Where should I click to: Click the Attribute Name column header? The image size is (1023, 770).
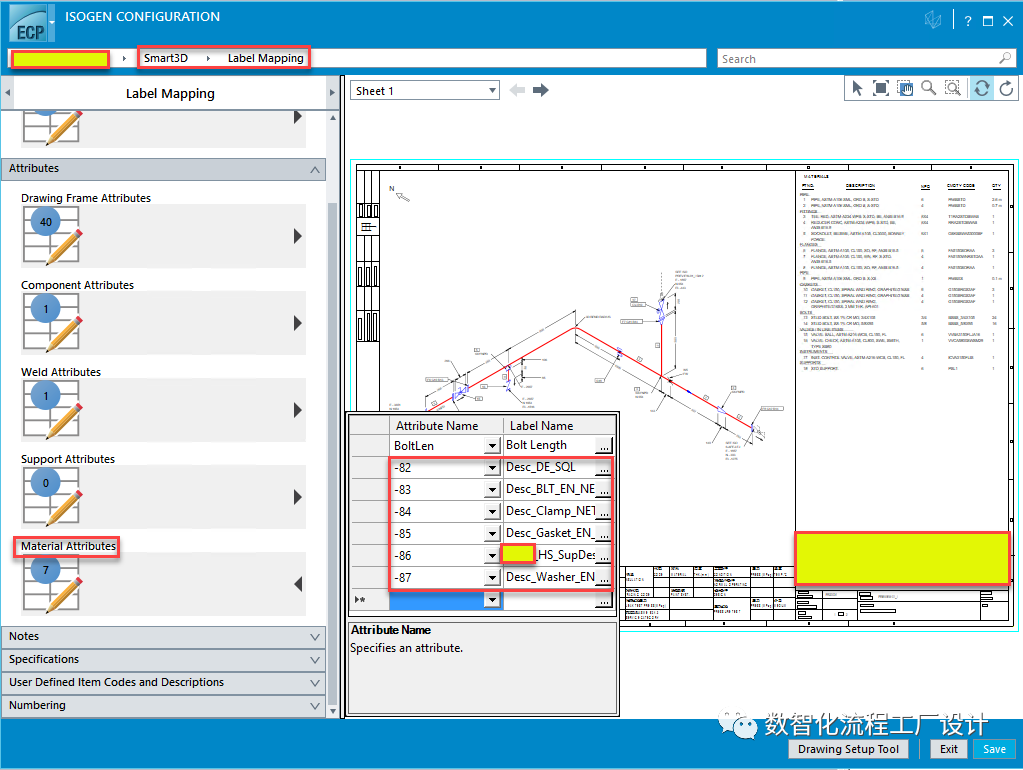tap(446, 425)
